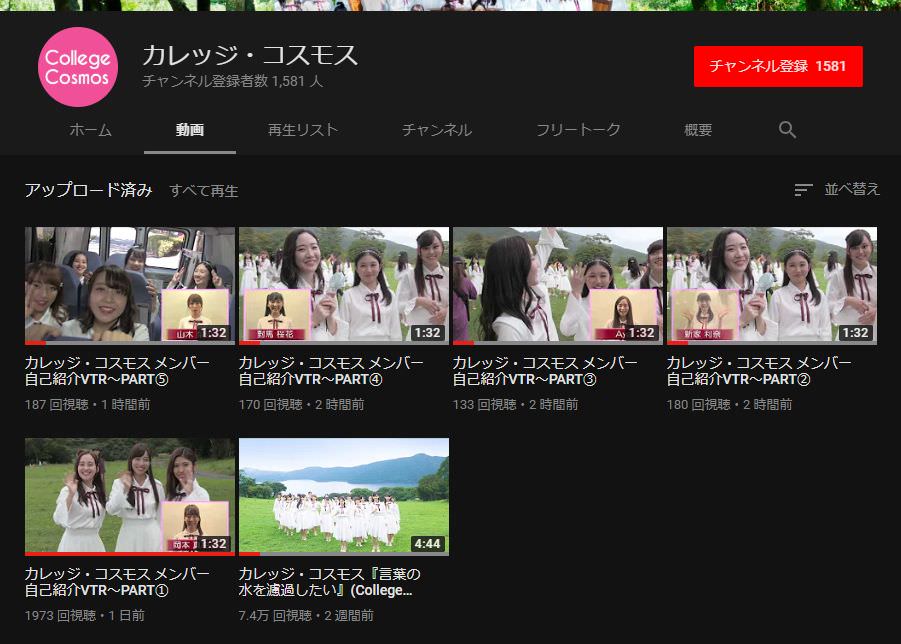Click title 自己紹介VTR～PART③
Image resolution: width=901 pixels, height=644 pixels.
tap(545, 371)
